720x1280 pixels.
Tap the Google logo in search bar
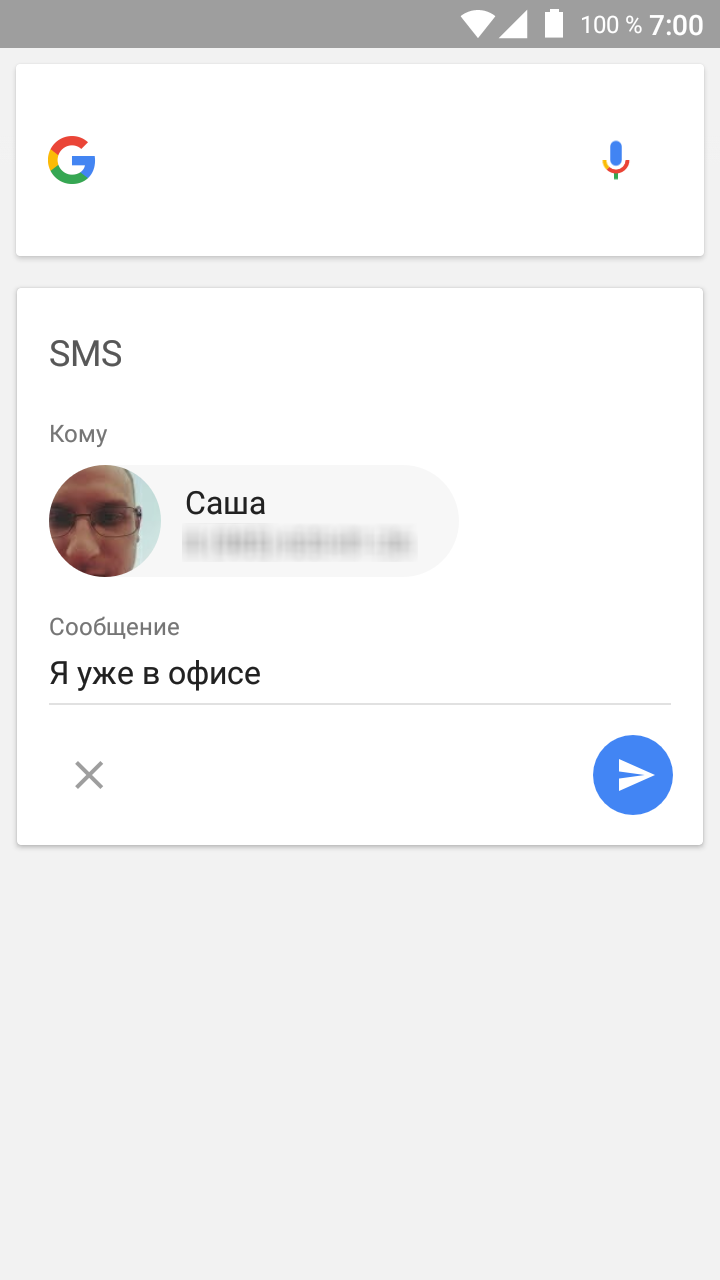click(x=72, y=160)
